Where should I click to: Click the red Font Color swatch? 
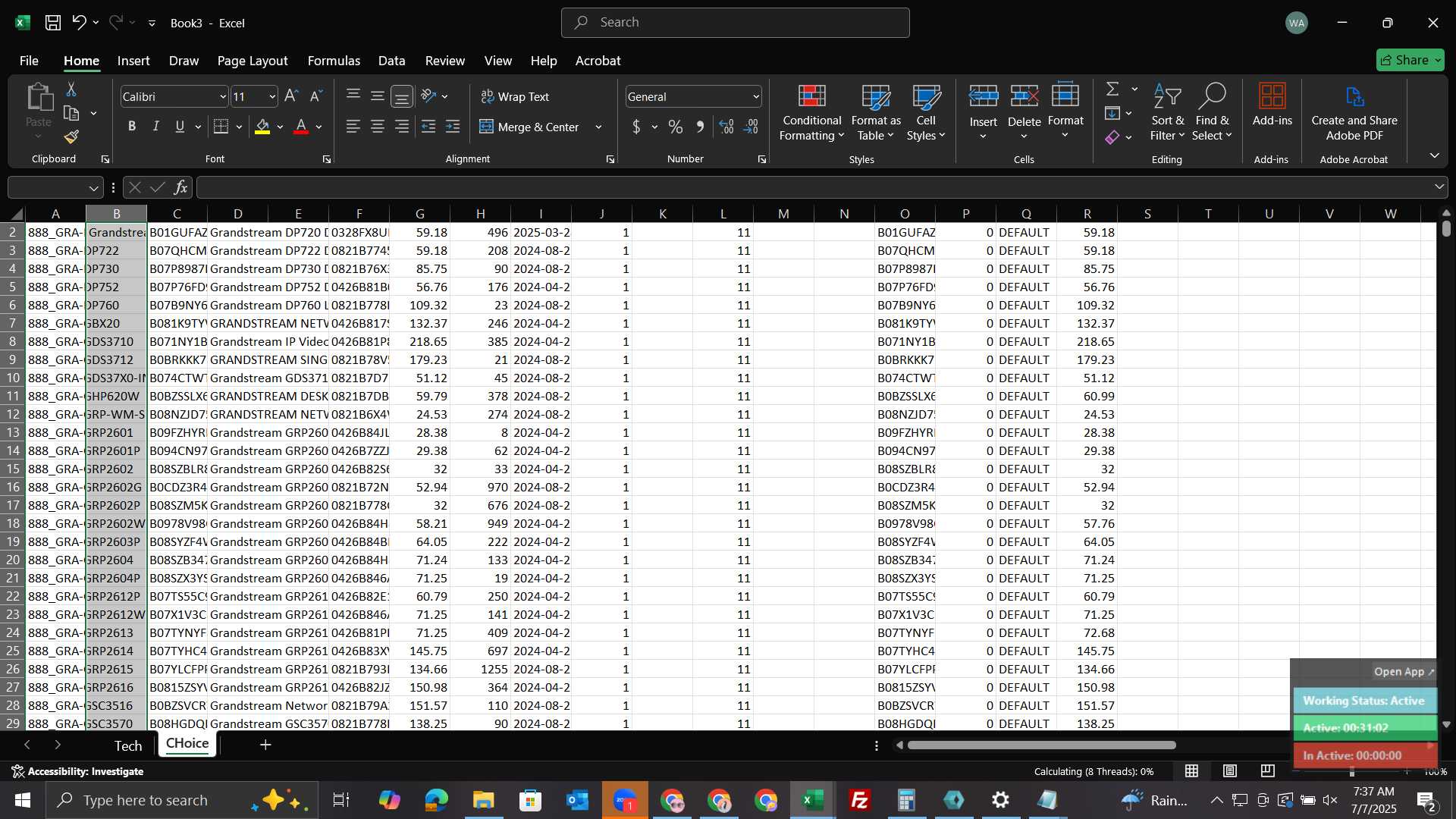301,127
